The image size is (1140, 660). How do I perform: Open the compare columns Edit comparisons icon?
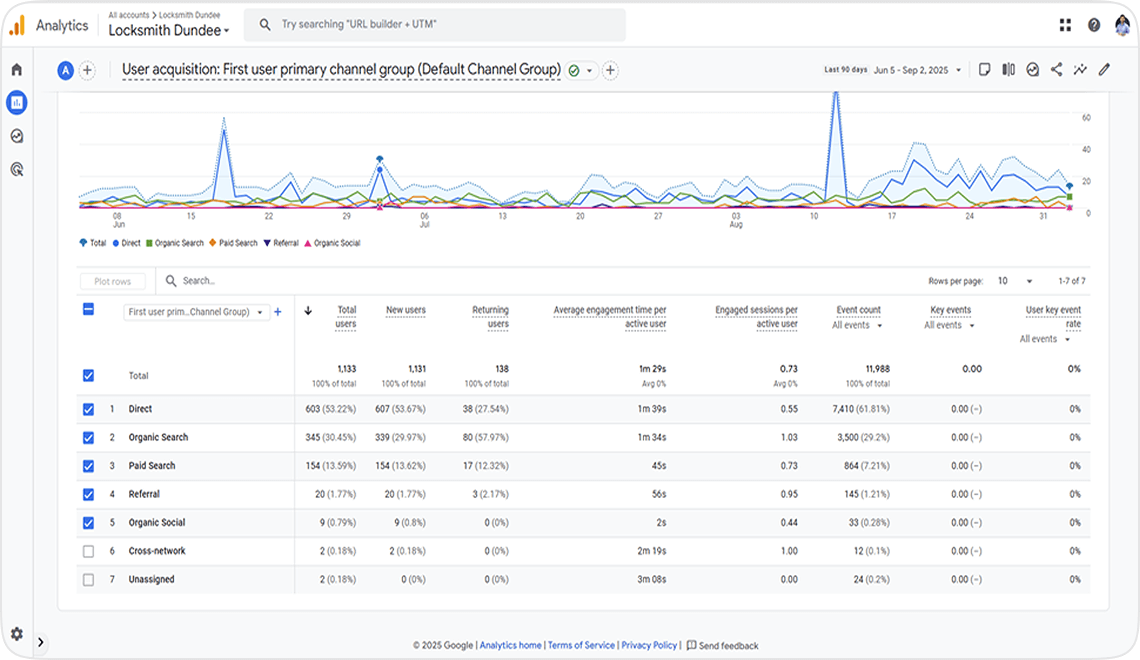click(1008, 70)
